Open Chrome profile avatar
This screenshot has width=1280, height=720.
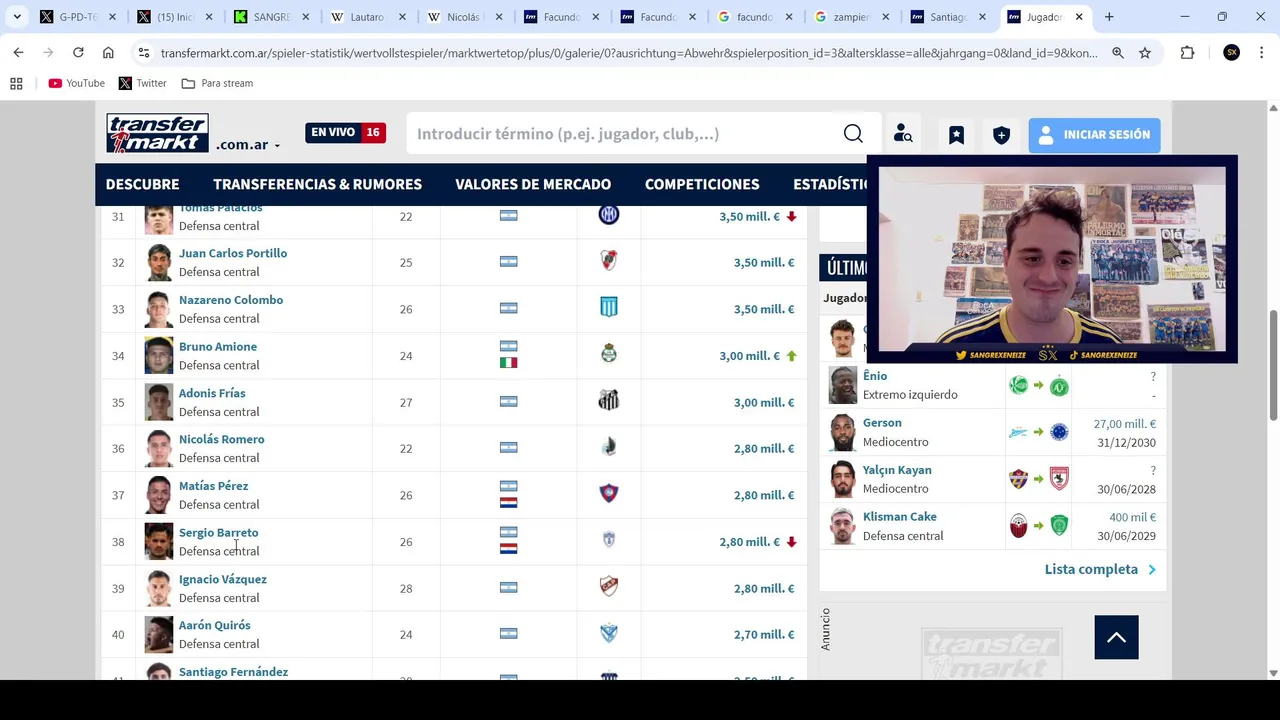pyautogui.click(x=1231, y=53)
